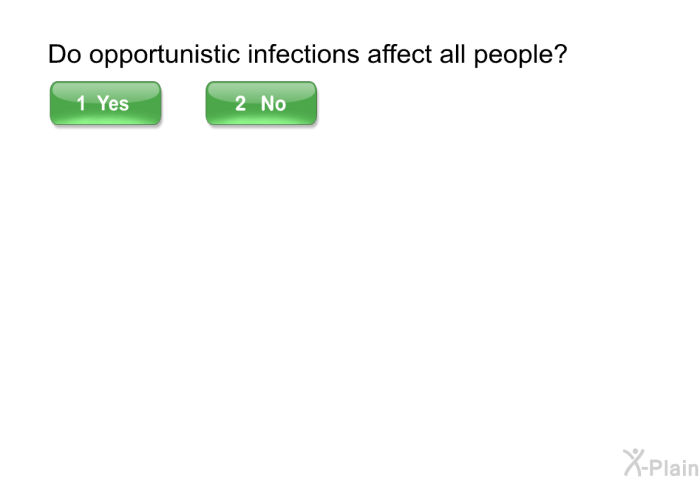Select the green "2 No" answer button
Image resolution: width=700 pixels, height=480 pixels.
(261, 103)
